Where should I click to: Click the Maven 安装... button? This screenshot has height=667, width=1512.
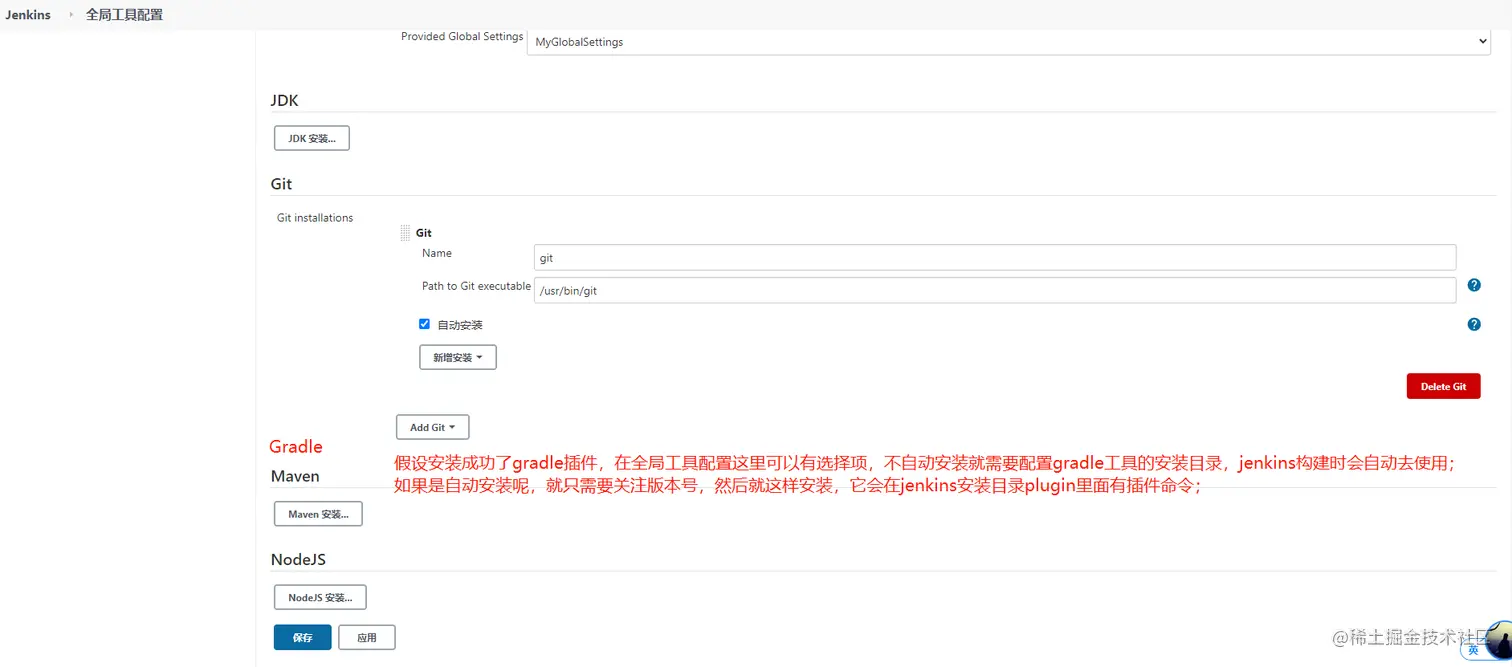pyautogui.click(x=318, y=514)
